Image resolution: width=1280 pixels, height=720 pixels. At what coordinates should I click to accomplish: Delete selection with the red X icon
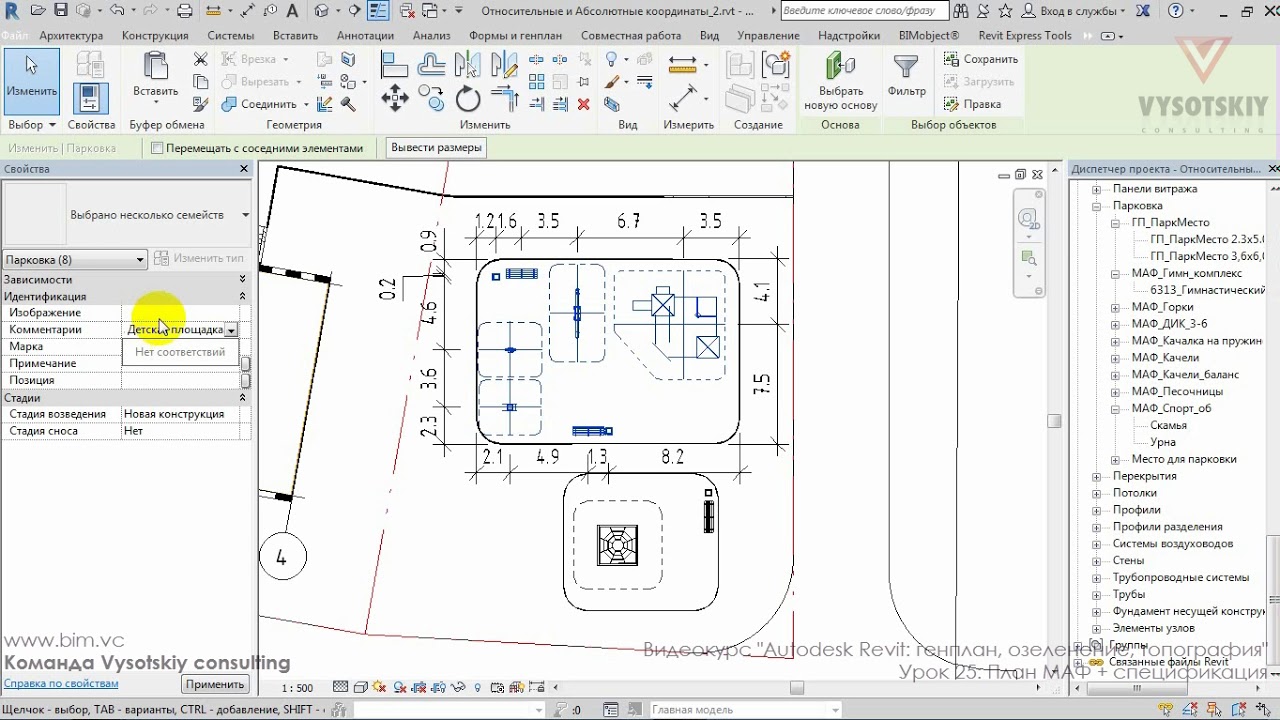point(584,103)
